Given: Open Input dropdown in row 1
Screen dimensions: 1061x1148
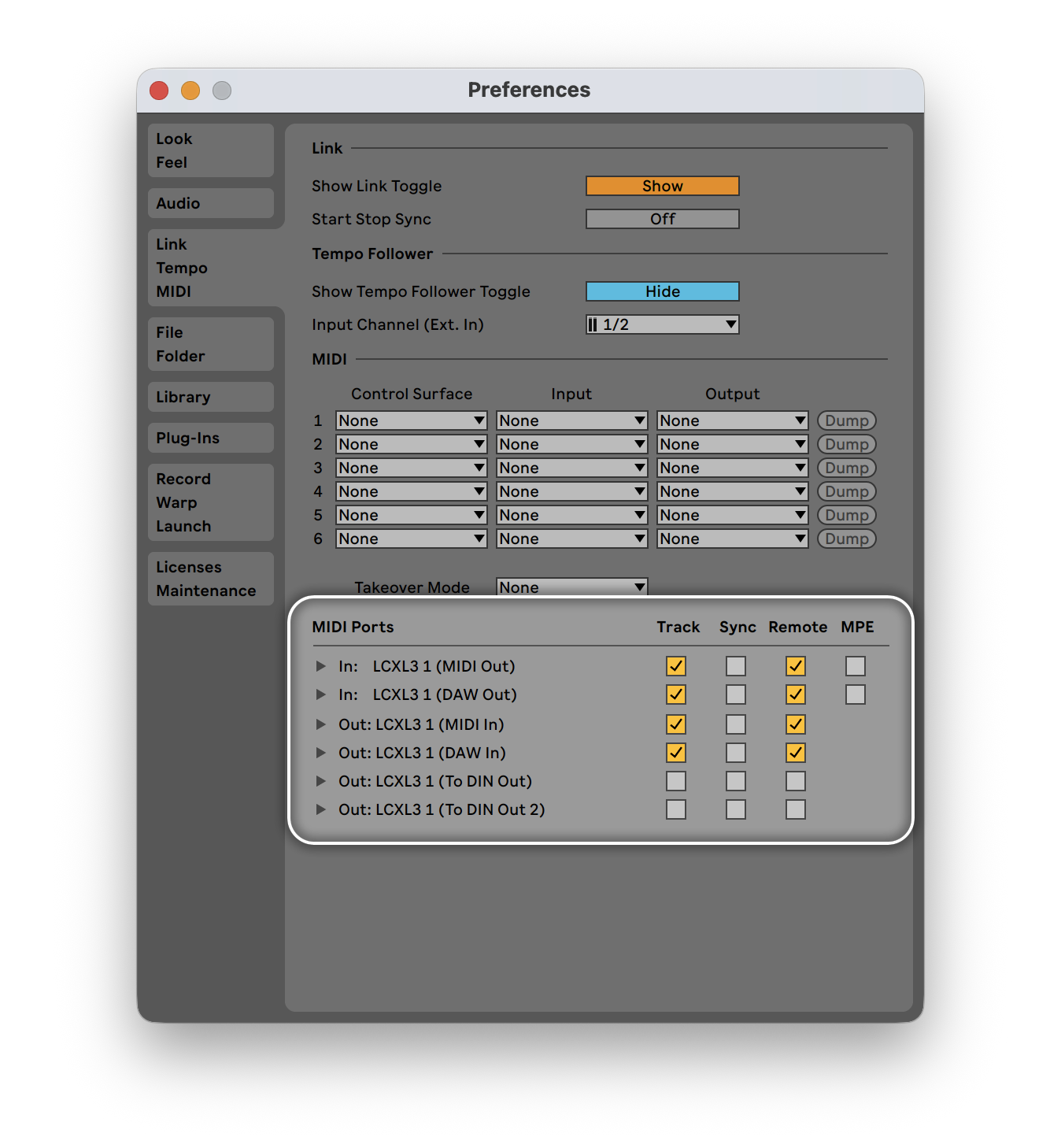Looking at the screenshot, I should pos(572,420).
